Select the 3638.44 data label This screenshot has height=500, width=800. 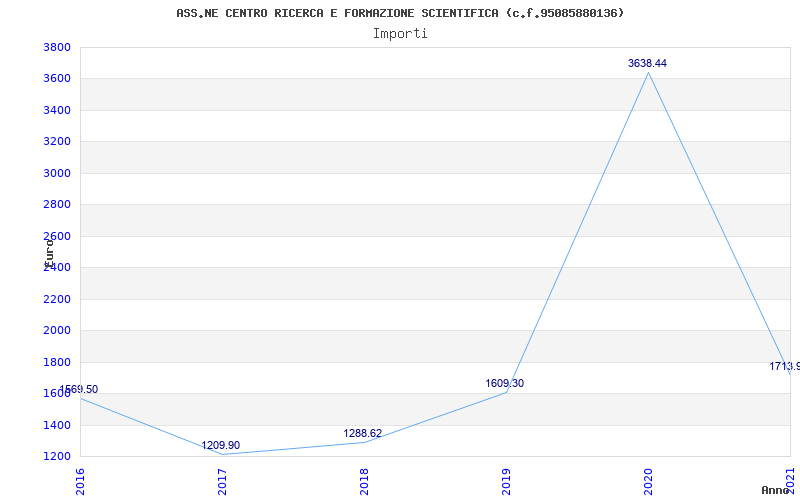click(x=647, y=63)
